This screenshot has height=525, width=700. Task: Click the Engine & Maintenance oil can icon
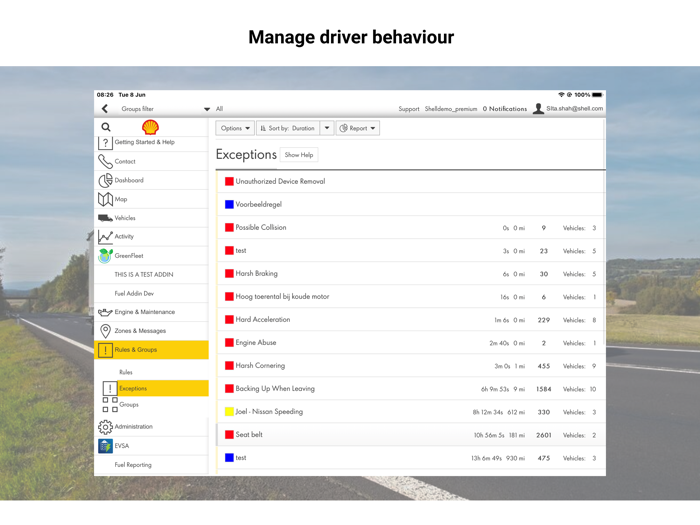coord(105,312)
